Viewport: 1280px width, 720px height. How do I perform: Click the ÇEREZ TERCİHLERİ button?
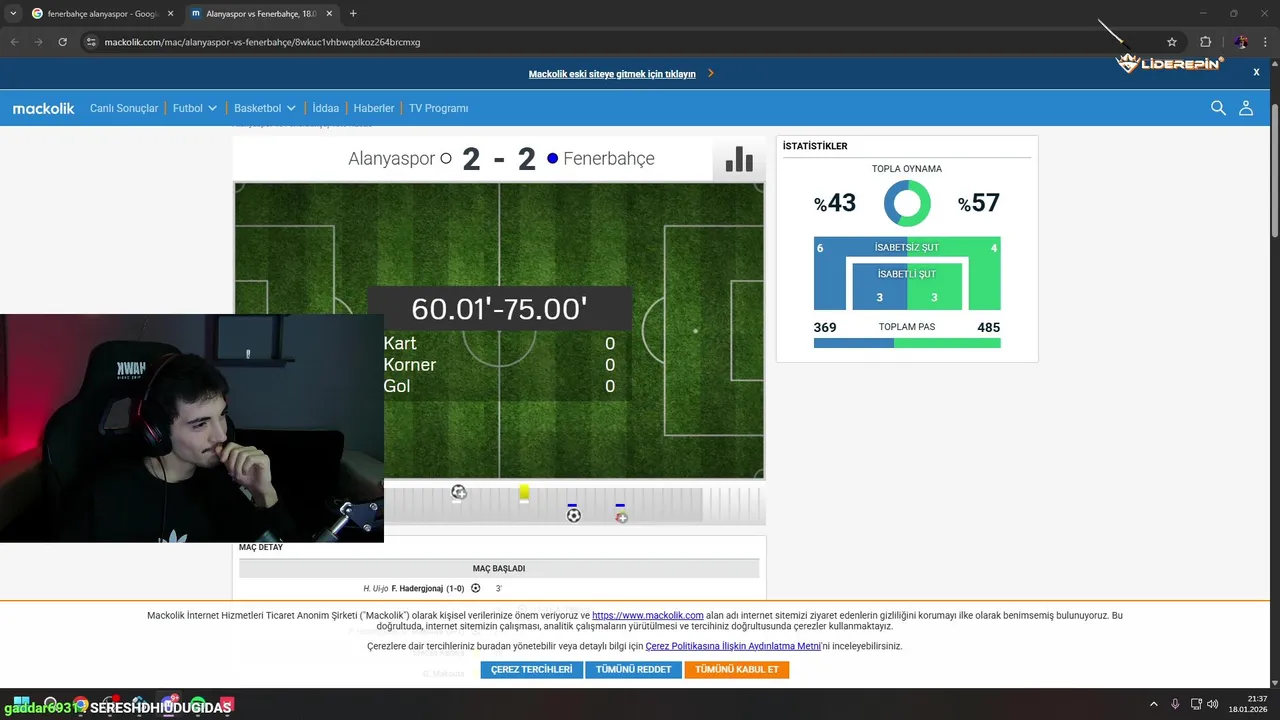531,670
